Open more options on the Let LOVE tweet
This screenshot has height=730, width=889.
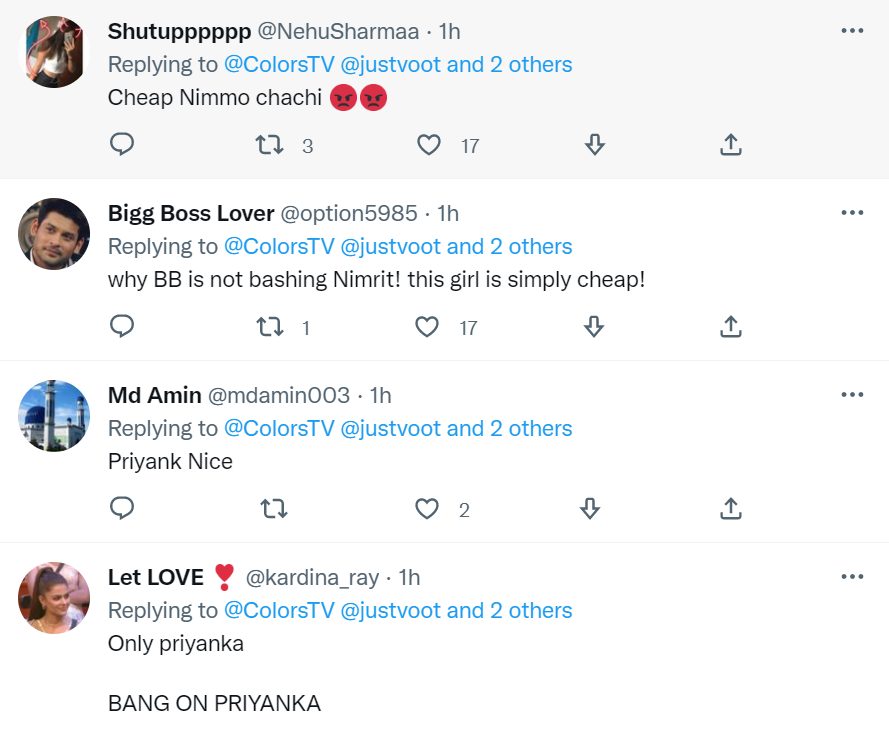pos(852,577)
